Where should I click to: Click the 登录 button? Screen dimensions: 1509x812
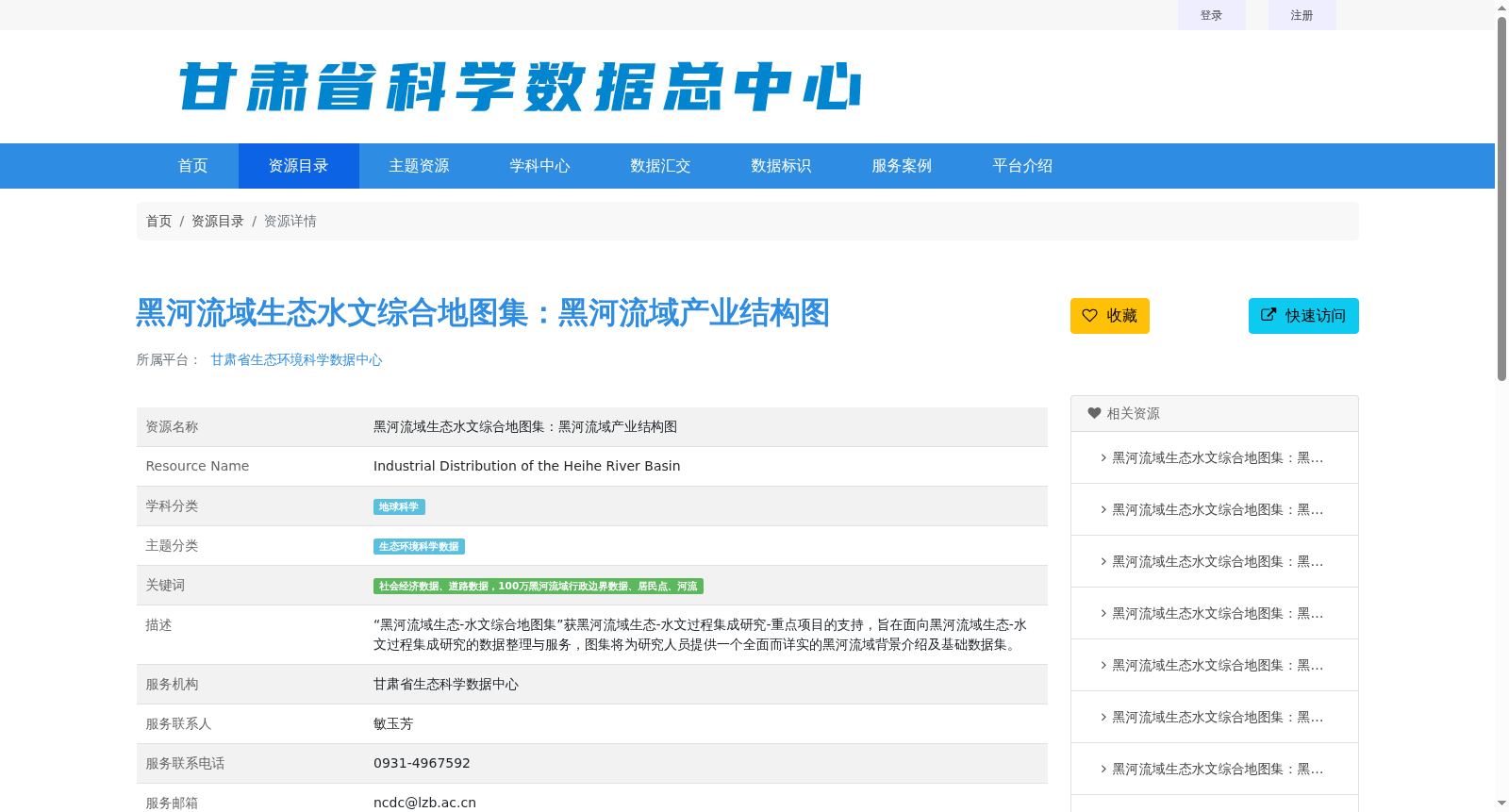pos(1211,15)
